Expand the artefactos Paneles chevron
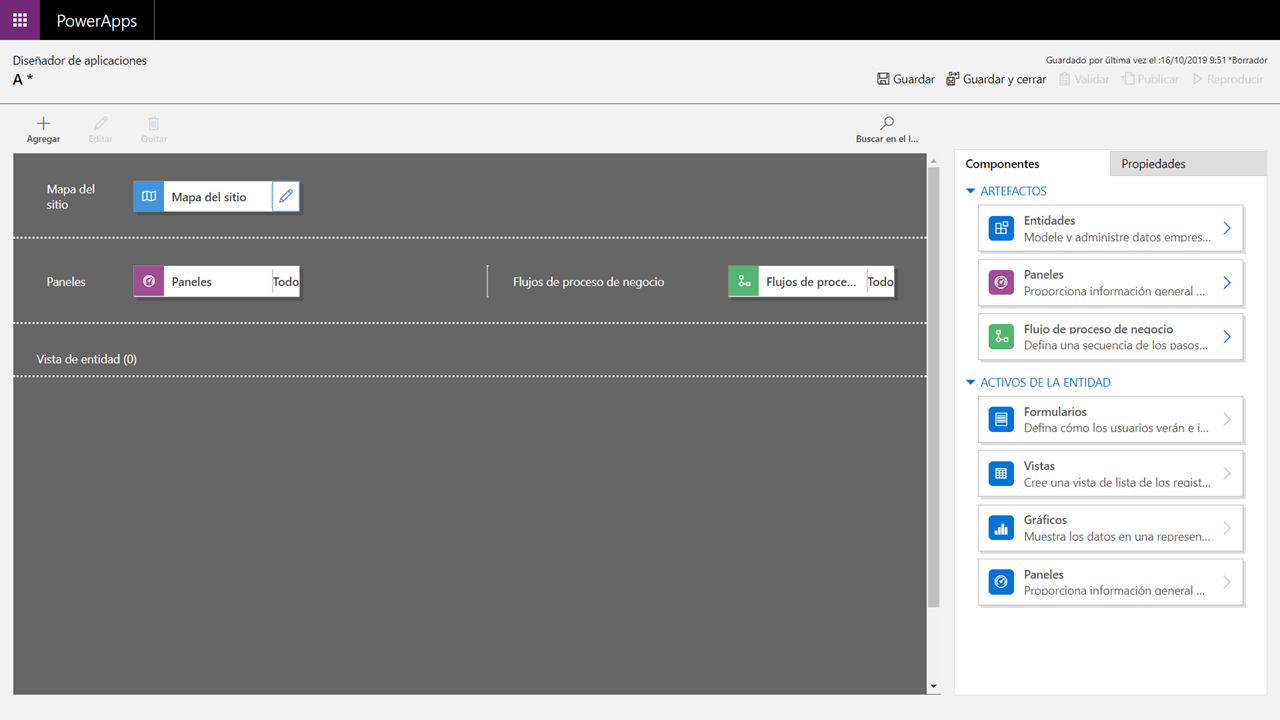 [1227, 283]
